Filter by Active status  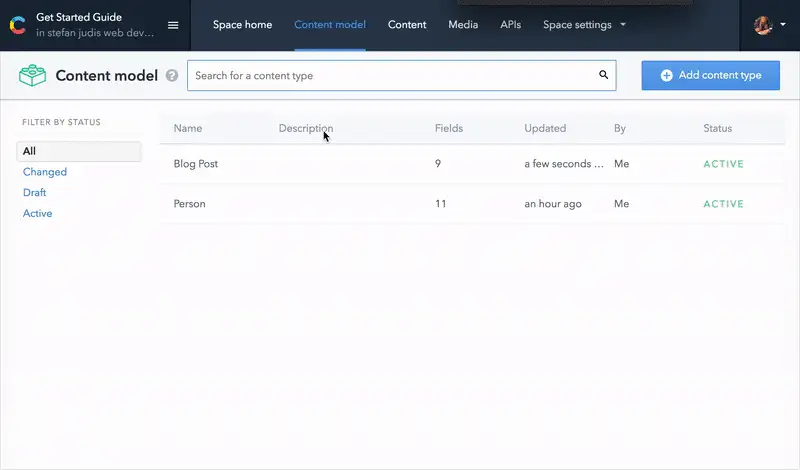pyautogui.click(x=38, y=213)
